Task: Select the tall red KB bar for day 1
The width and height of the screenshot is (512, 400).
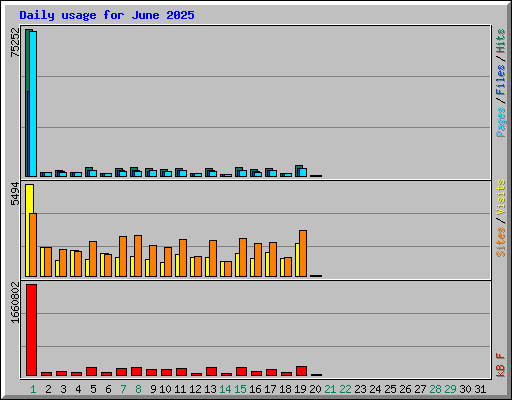Action: (31, 330)
